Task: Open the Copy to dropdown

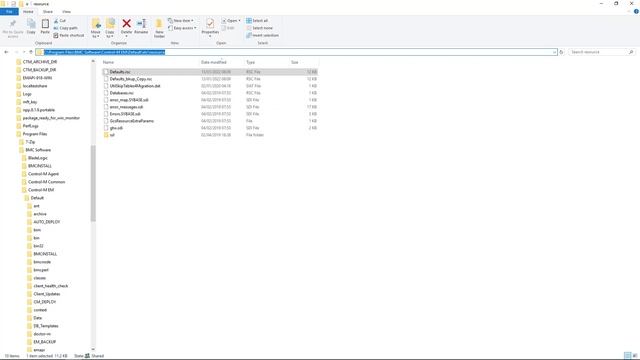Action: (x=110, y=28)
